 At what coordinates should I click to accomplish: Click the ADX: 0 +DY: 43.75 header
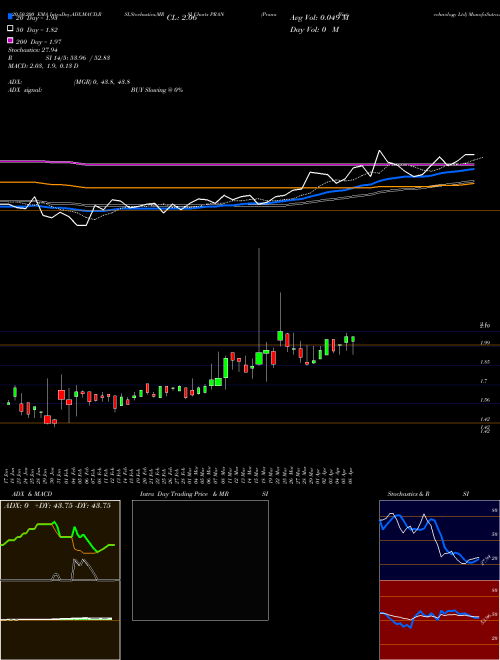[x=57, y=506]
